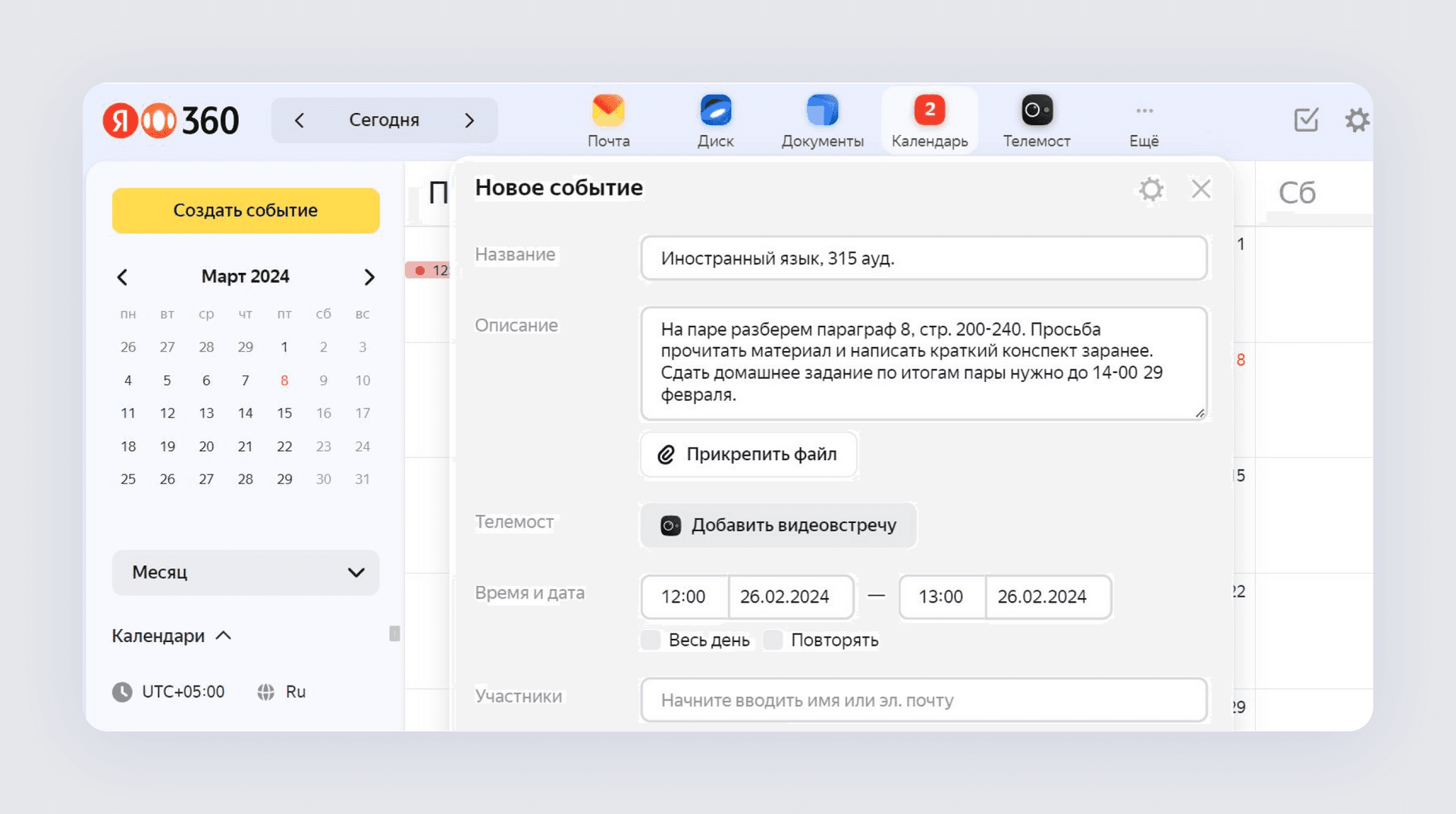Select March 4 in mini calendar

tap(128, 380)
